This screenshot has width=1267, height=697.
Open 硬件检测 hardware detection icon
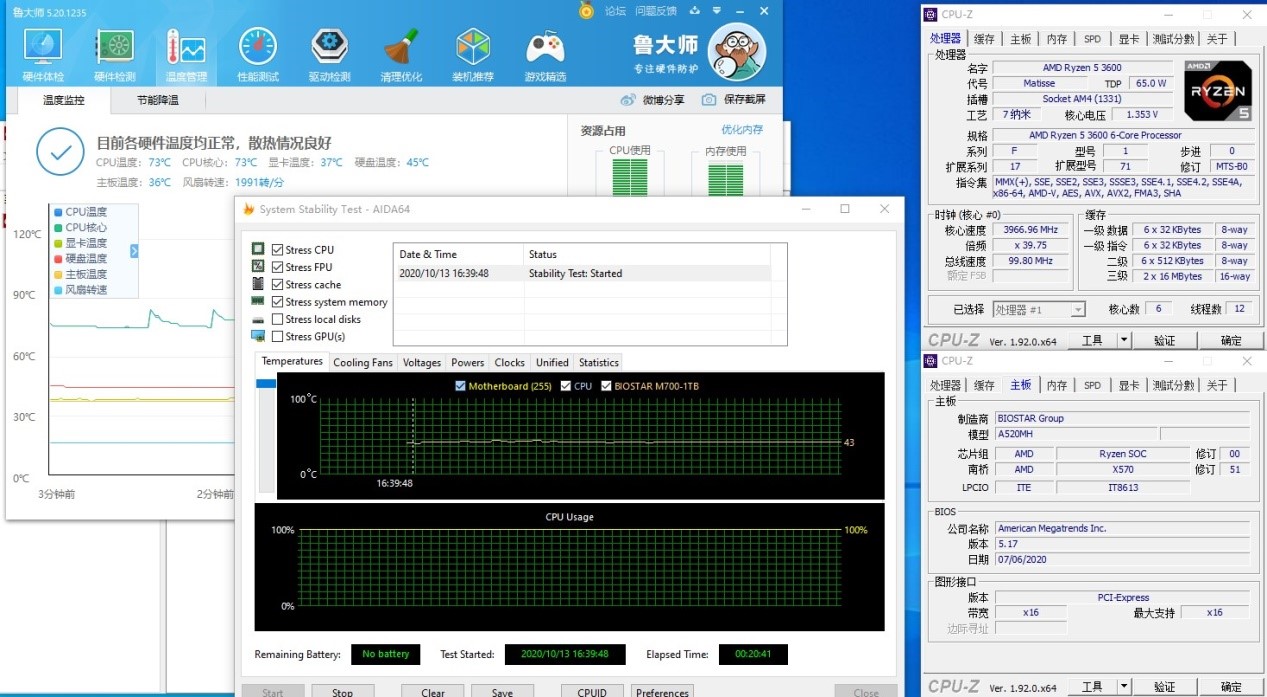[x=114, y=55]
